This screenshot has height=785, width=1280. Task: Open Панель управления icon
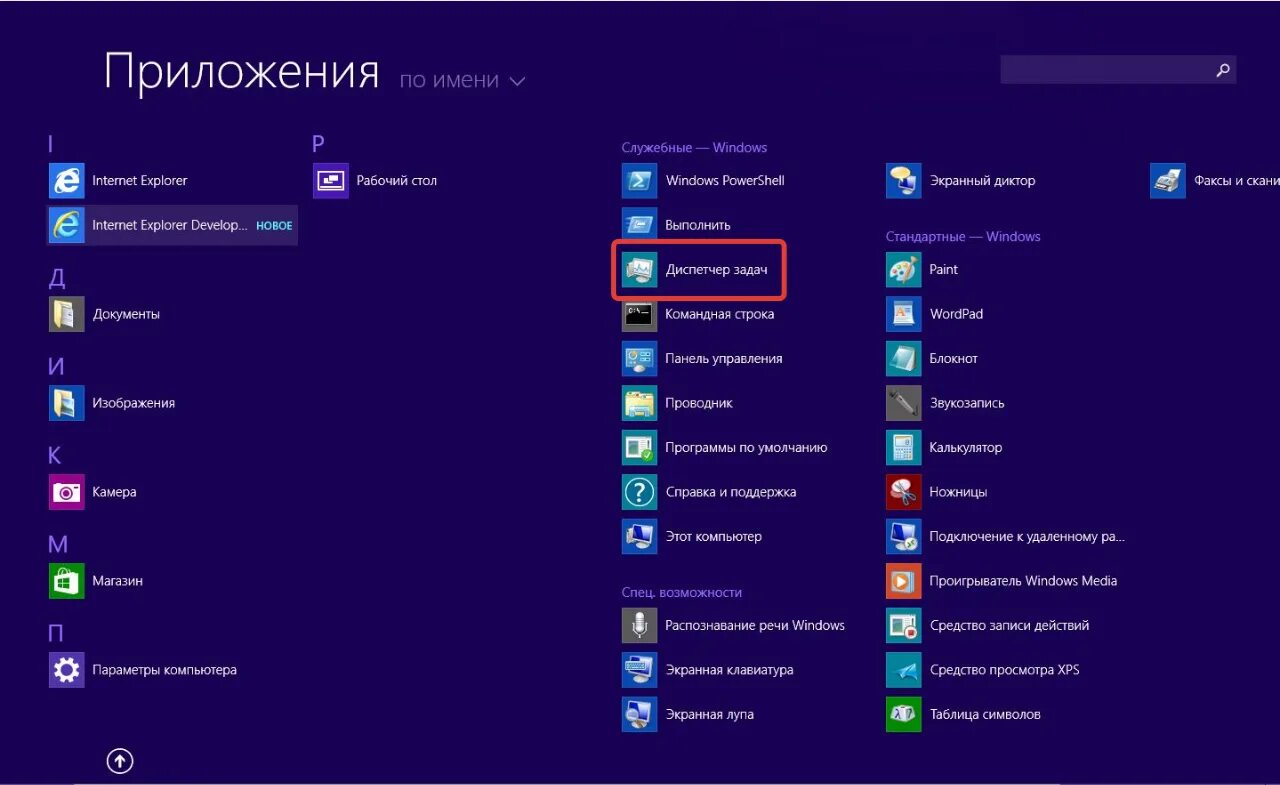click(639, 359)
